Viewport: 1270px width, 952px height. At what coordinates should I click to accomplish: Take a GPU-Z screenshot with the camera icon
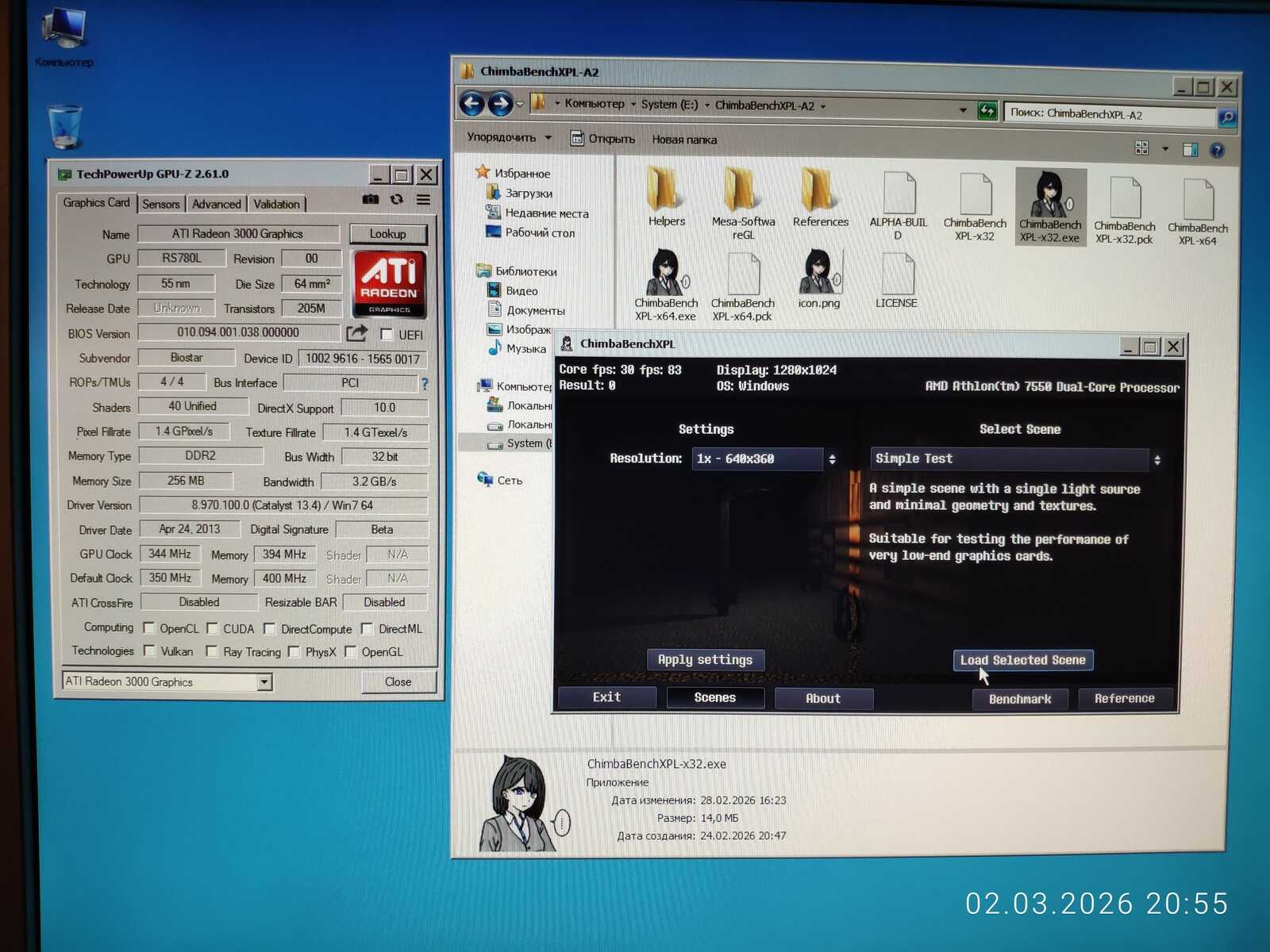[x=370, y=199]
